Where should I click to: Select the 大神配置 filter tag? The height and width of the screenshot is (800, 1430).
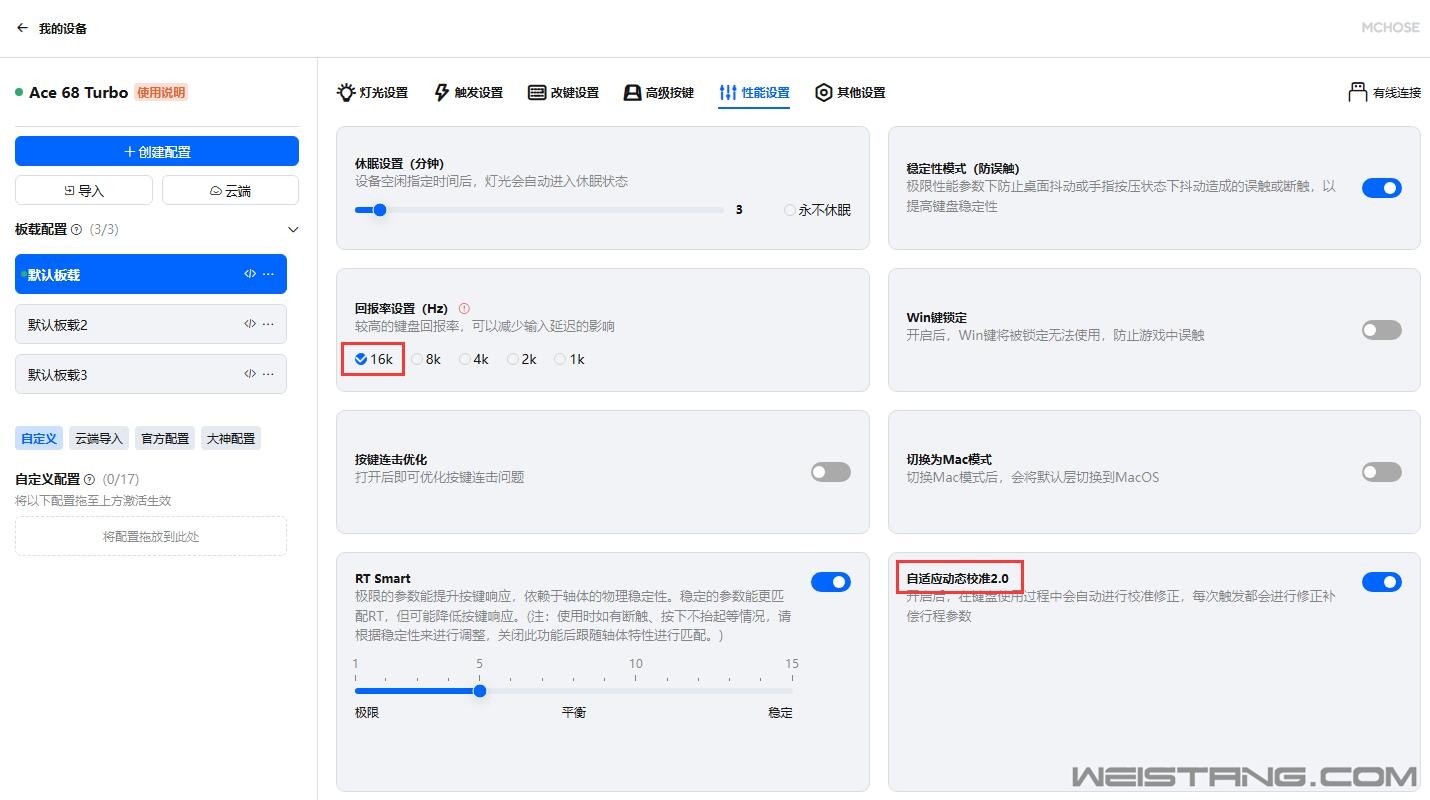[230, 438]
